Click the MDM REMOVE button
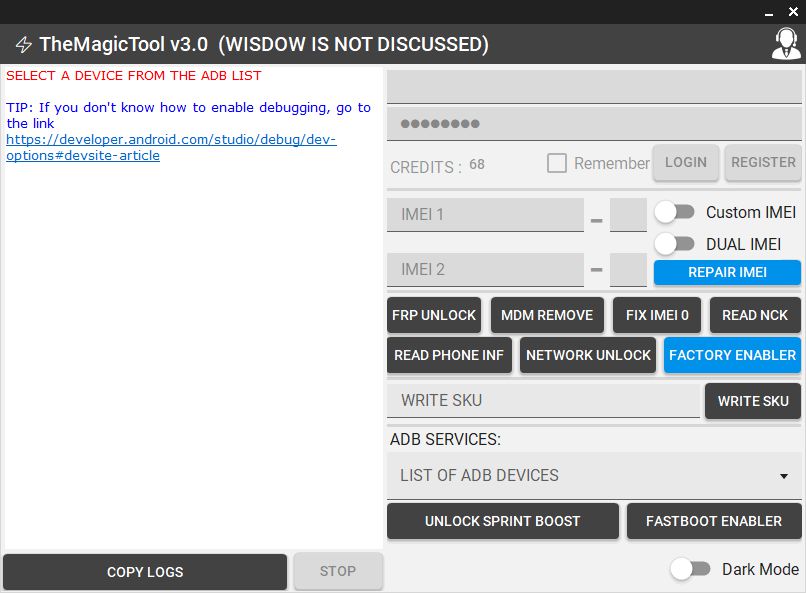 [x=547, y=315]
